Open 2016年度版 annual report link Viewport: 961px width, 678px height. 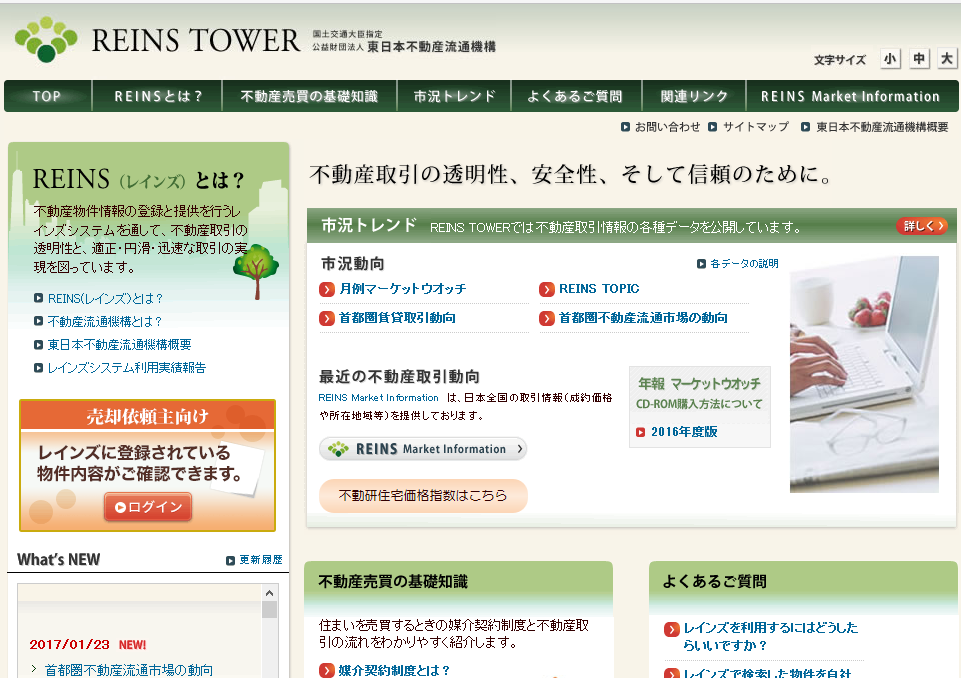click(x=684, y=432)
